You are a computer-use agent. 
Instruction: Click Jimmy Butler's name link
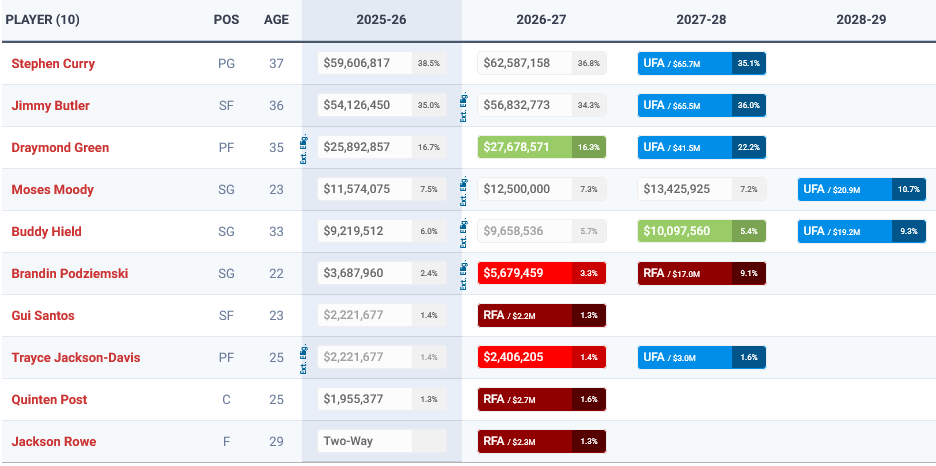49,106
